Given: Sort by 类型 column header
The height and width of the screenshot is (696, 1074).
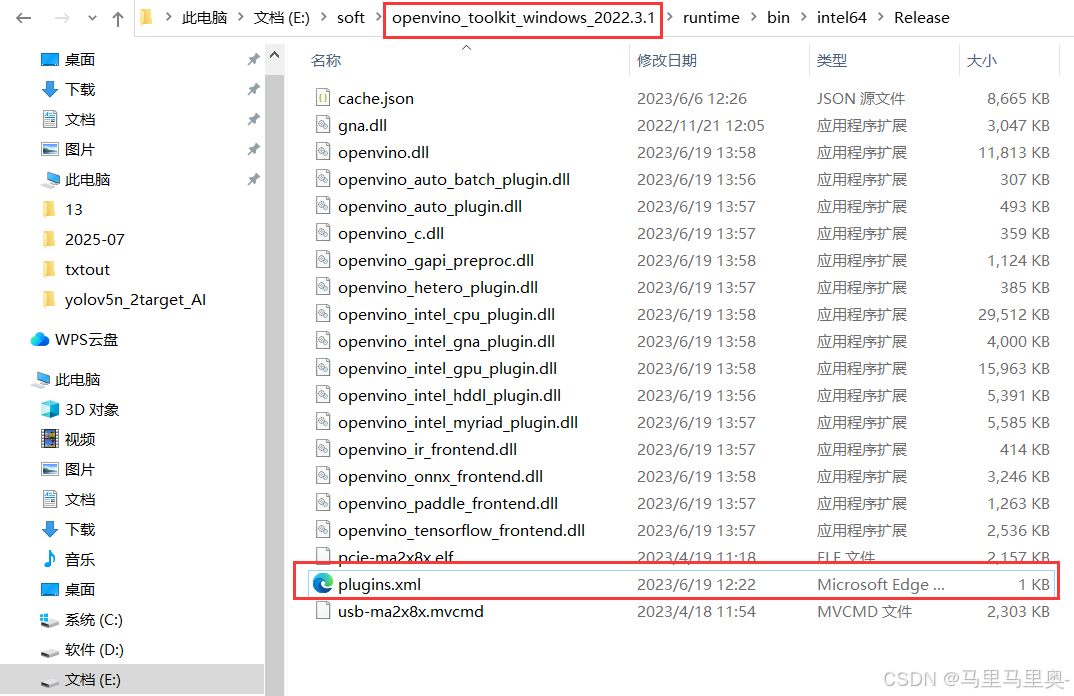Looking at the screenshot, I should [x=832, y=60].
